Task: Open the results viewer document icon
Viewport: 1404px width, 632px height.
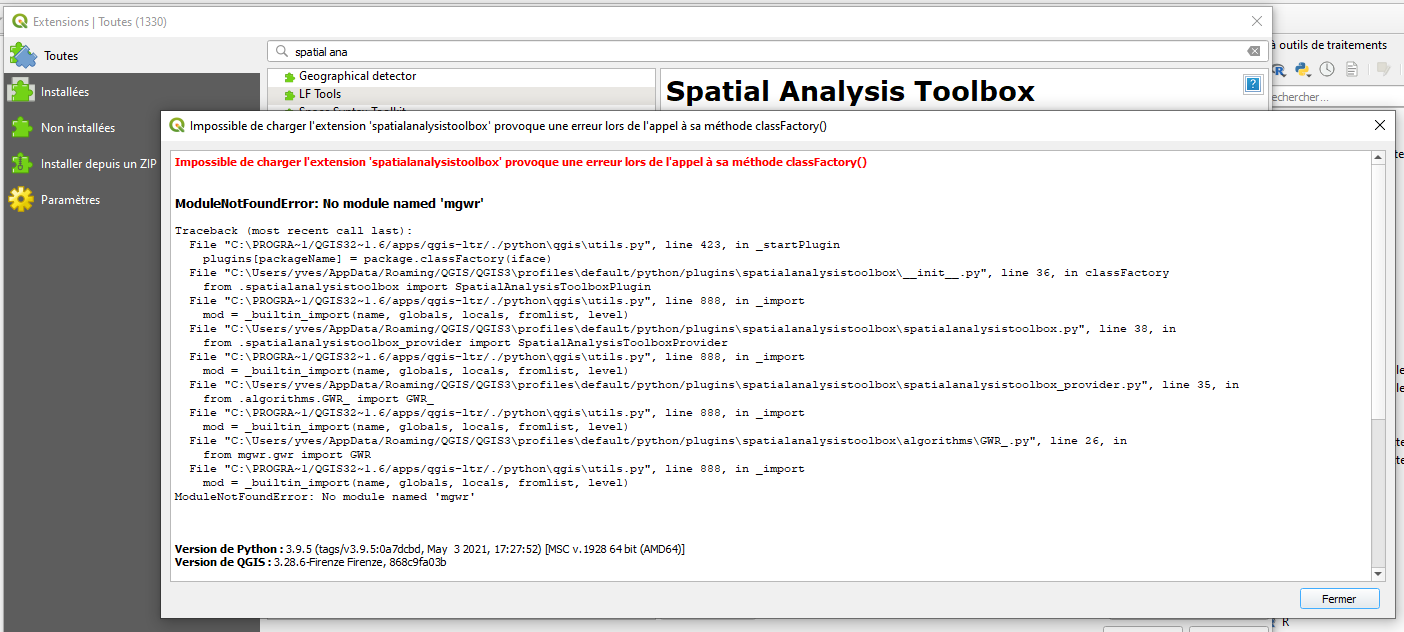Action: (1352, 69)
